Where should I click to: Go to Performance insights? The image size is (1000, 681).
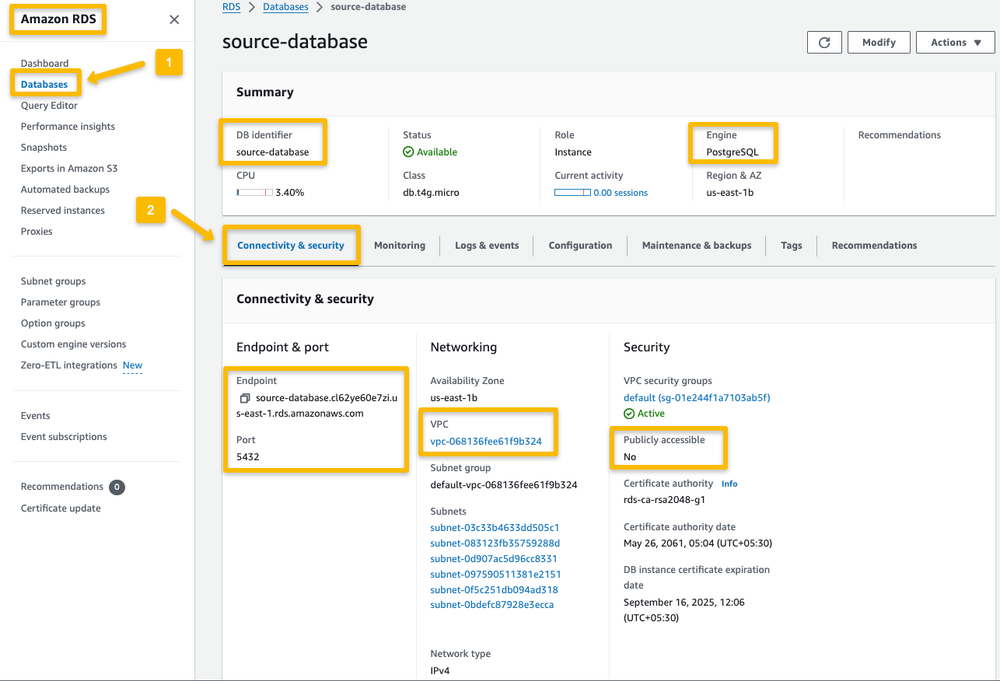click(67, 126)
